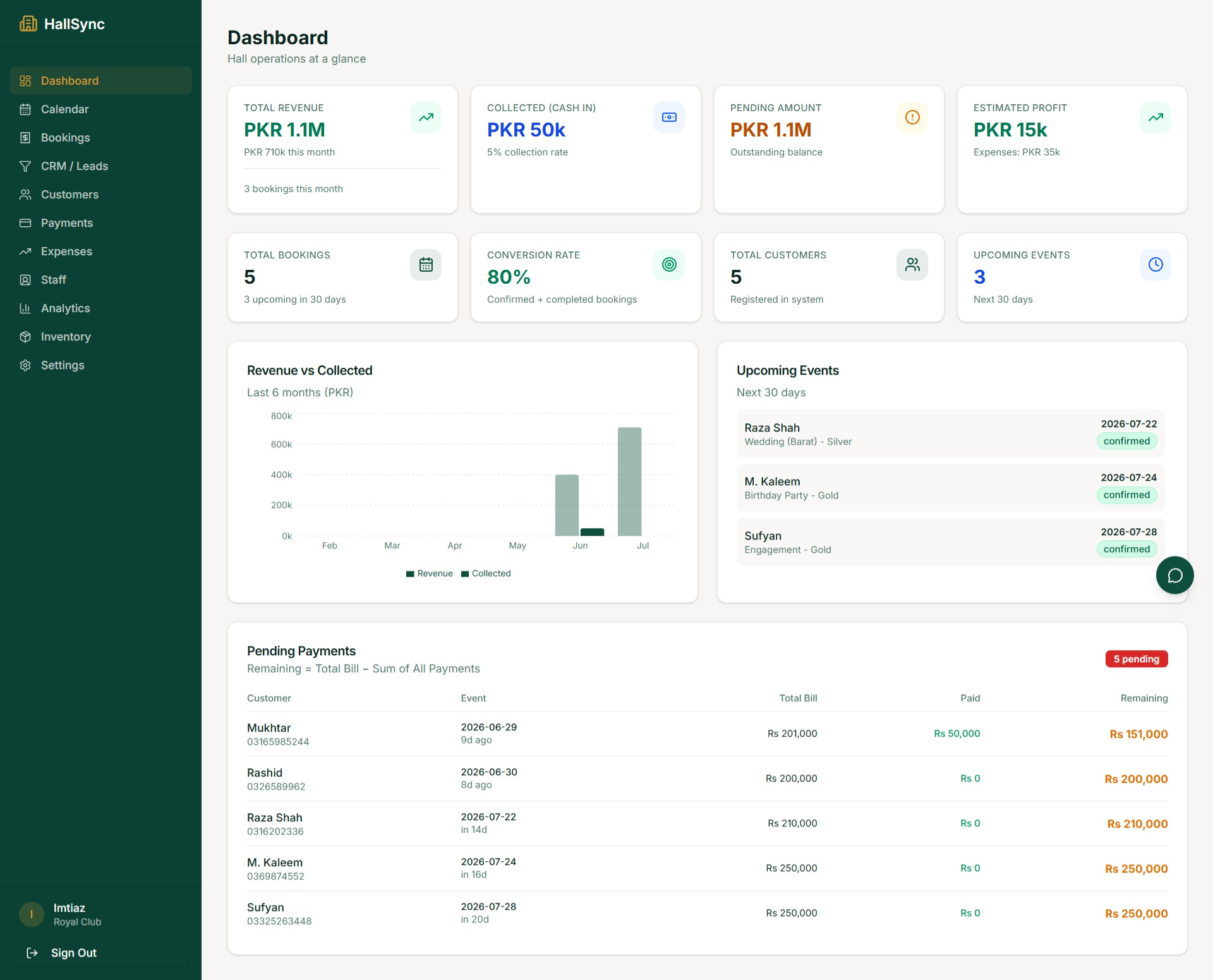Open the floating chat bubble button
The width and height of the screenshot is (1213, 980).
(1175, 576)
